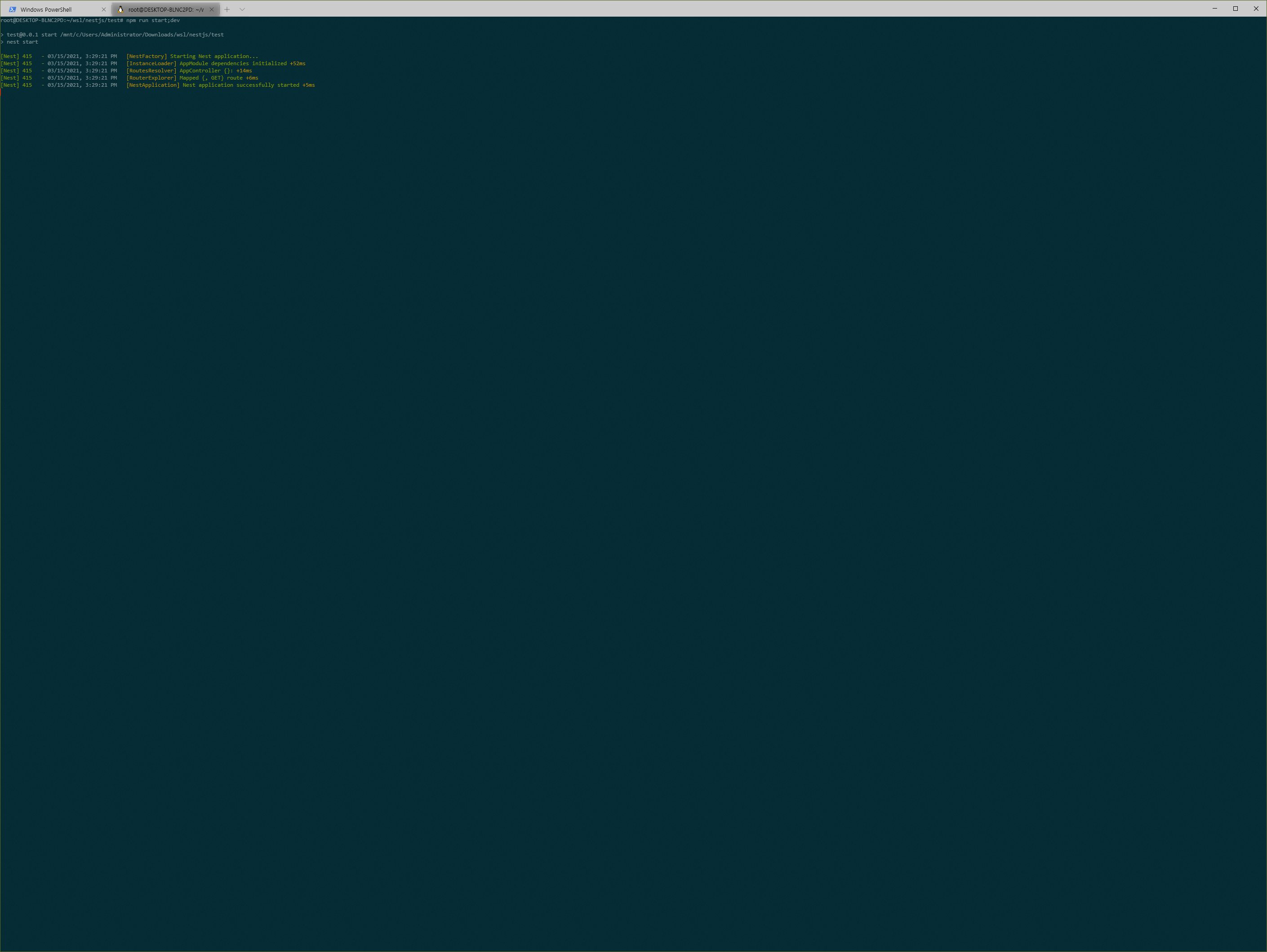Viewport: 1267px width, 952px height.
Task: Click the PowerShell icon on first tab
Action: tap(13, 10)
